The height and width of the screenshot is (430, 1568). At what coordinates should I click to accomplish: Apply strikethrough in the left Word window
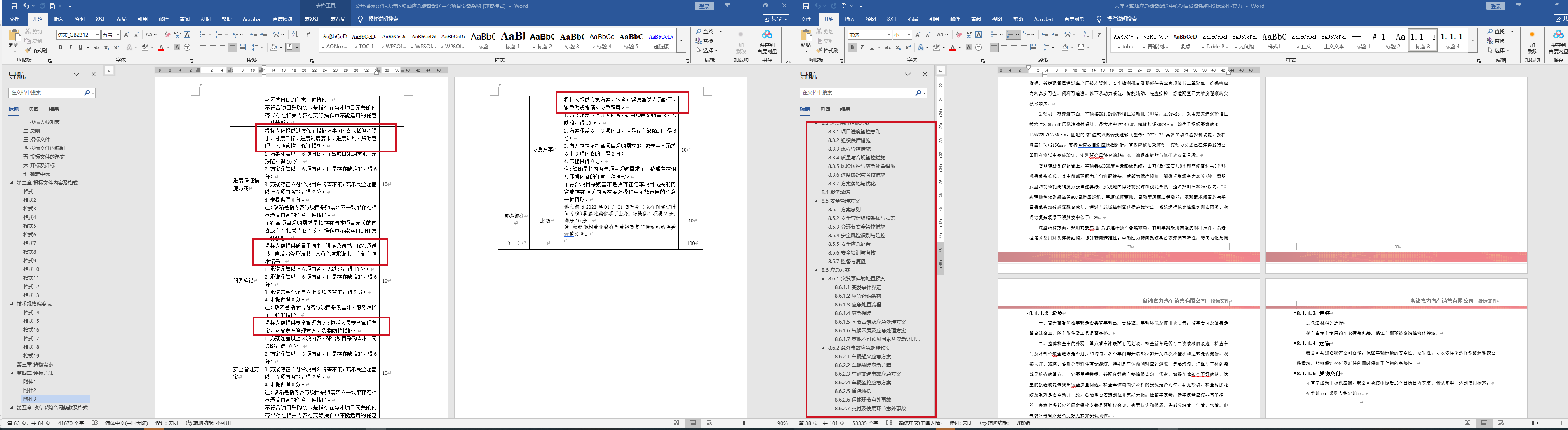(96, 47)
